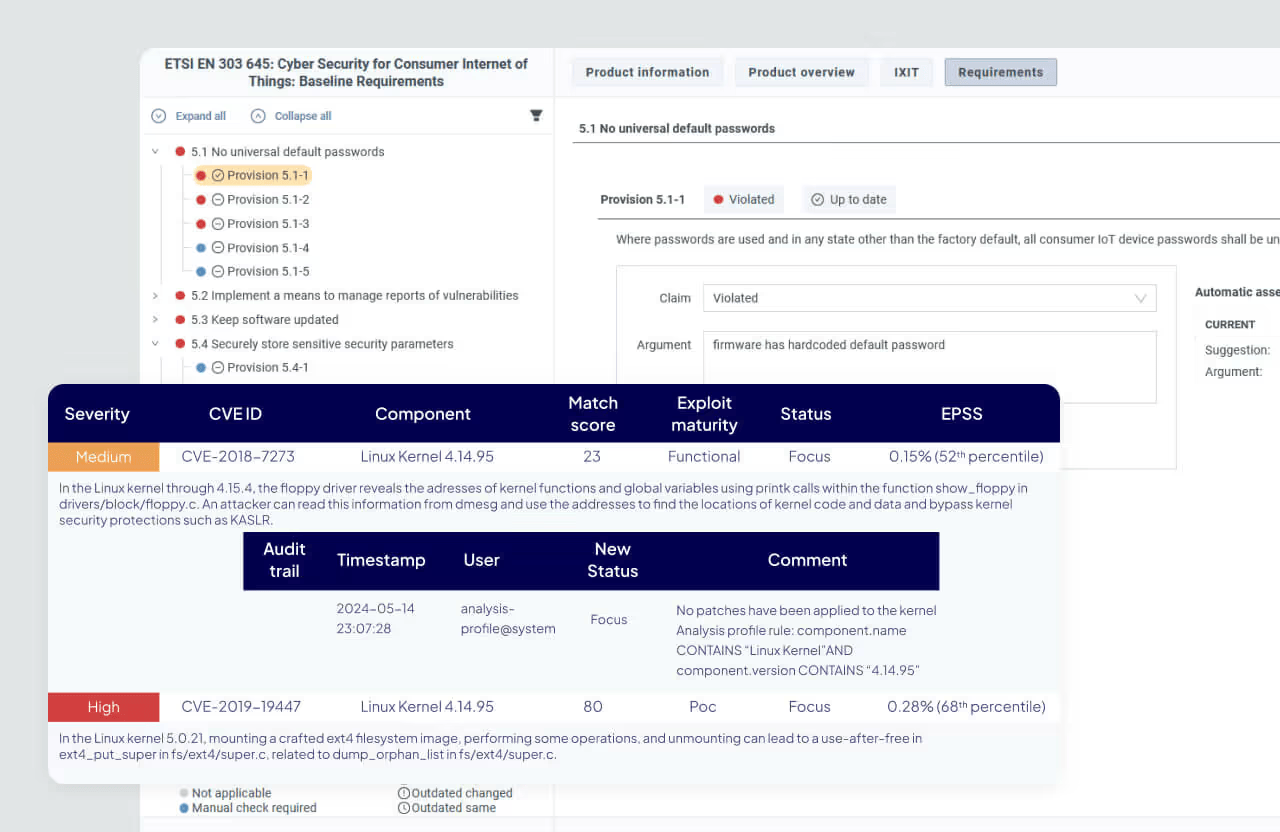Collapse section 5.1 No universal default passwords

tap(155, 152)
